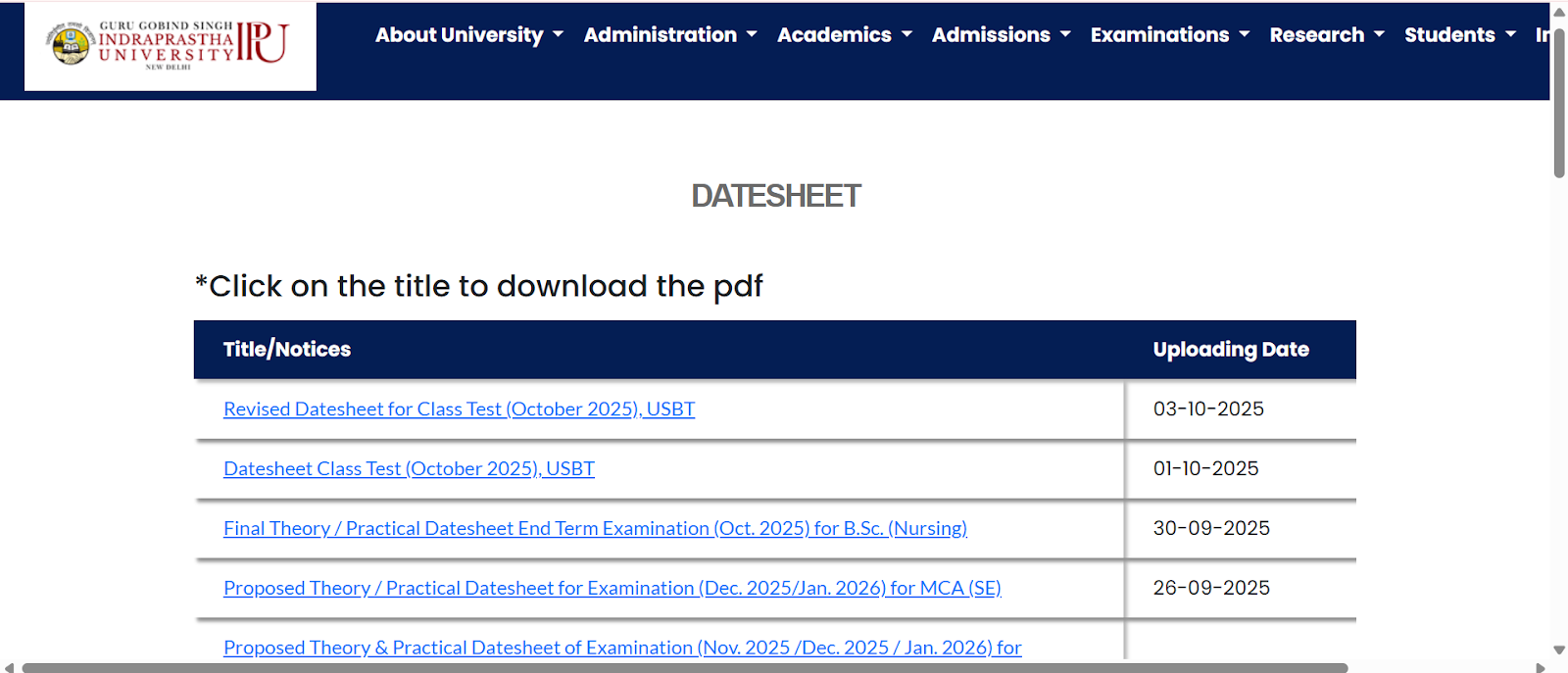Screen dimensions: 1568x673
Task: Click the horizontal scrollbar at the bottom
Action: pos(686,667)
